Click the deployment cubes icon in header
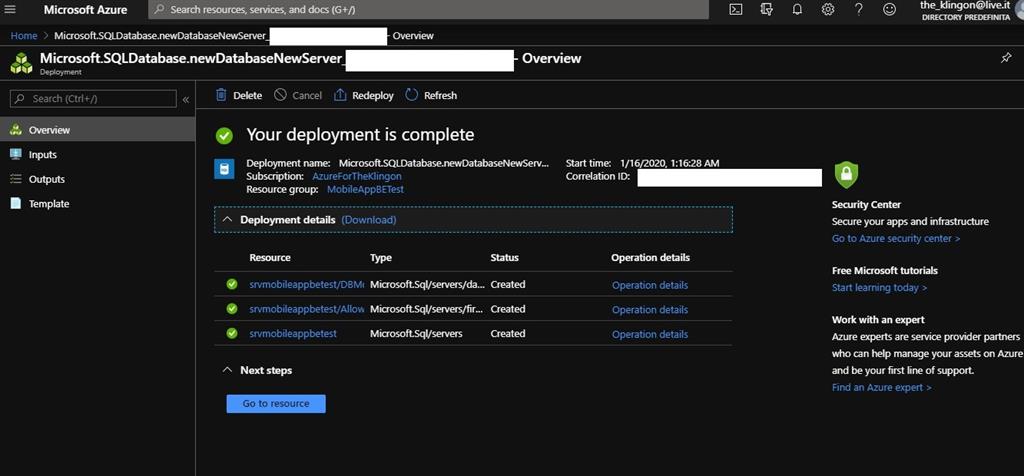 pyautogui.click(x=21, y=63)
